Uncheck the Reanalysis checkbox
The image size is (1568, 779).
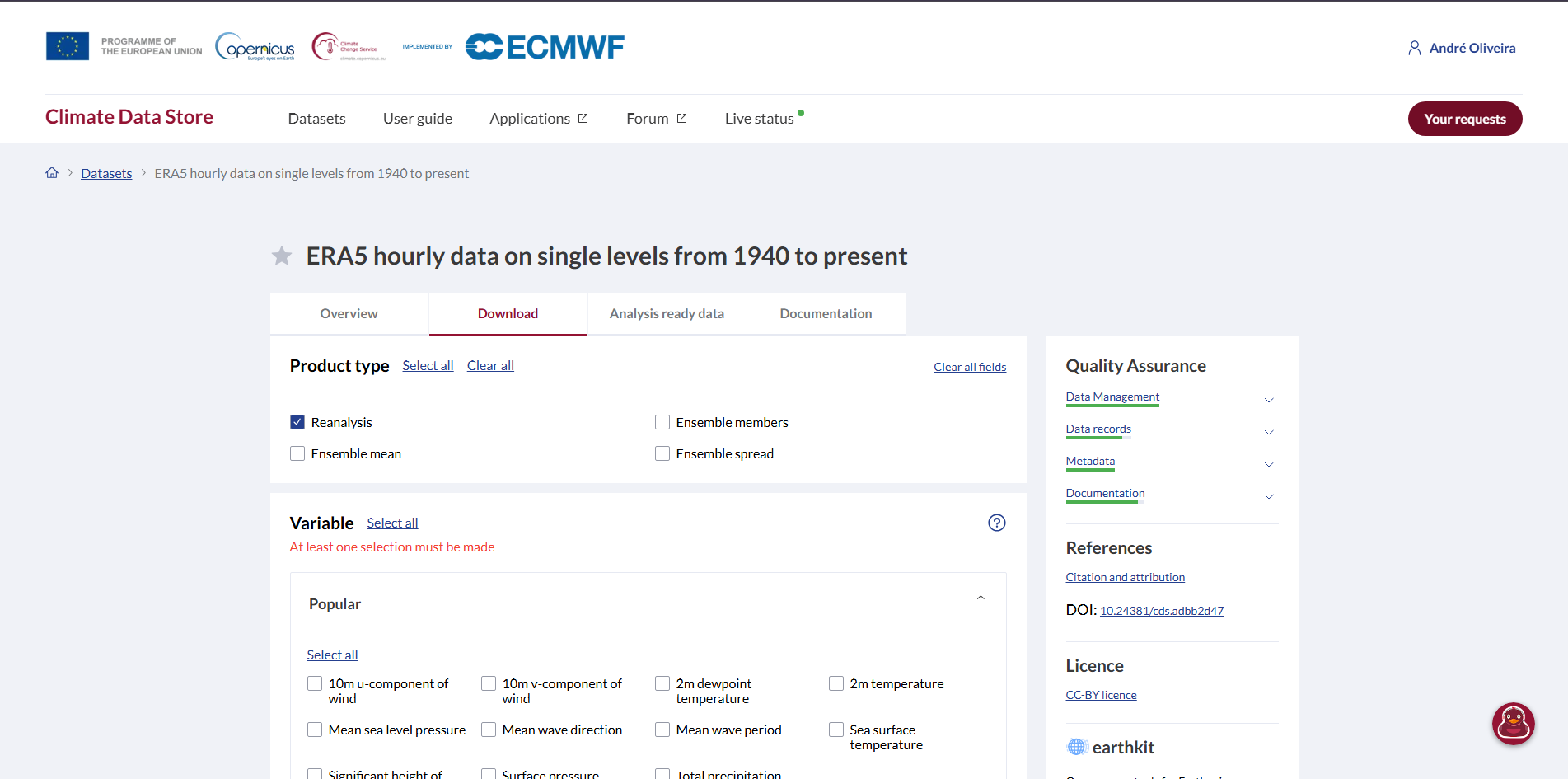coord(297,422)
